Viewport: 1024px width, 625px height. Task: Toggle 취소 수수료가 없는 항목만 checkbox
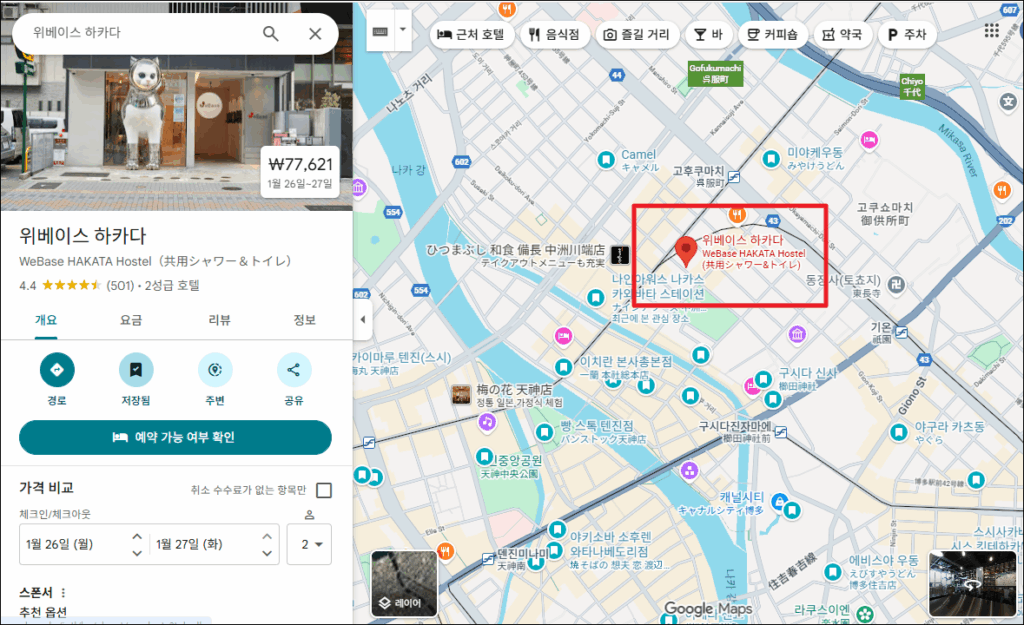[x=323, y=490]
